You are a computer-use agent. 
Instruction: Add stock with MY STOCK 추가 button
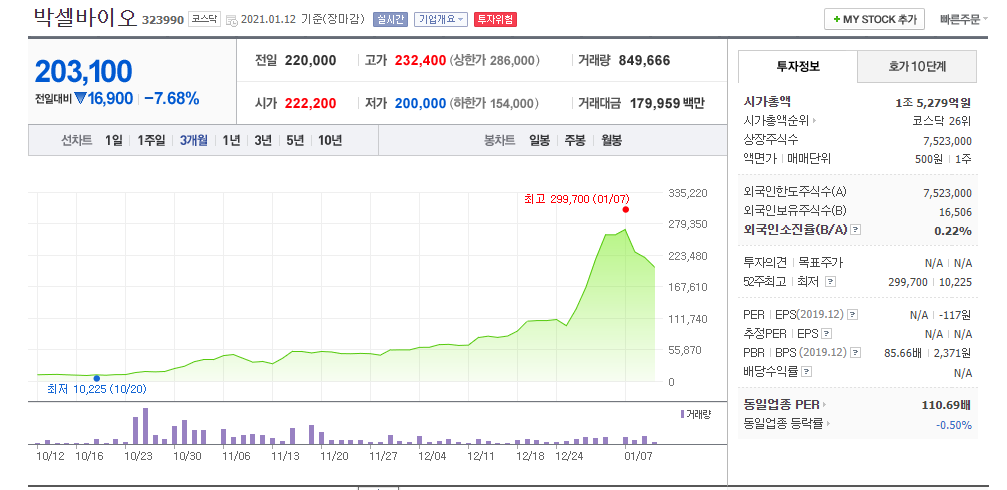point(874,19)
